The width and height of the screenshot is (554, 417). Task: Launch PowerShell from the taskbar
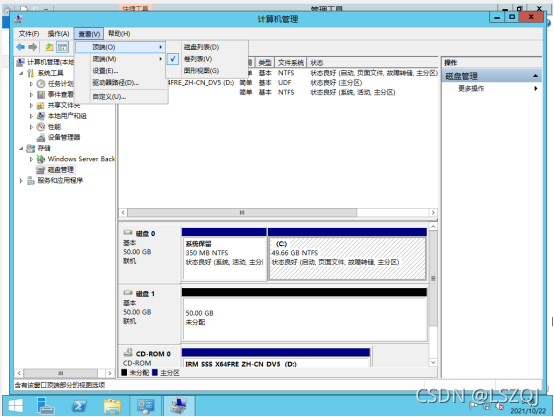click(x=79, y=405)
